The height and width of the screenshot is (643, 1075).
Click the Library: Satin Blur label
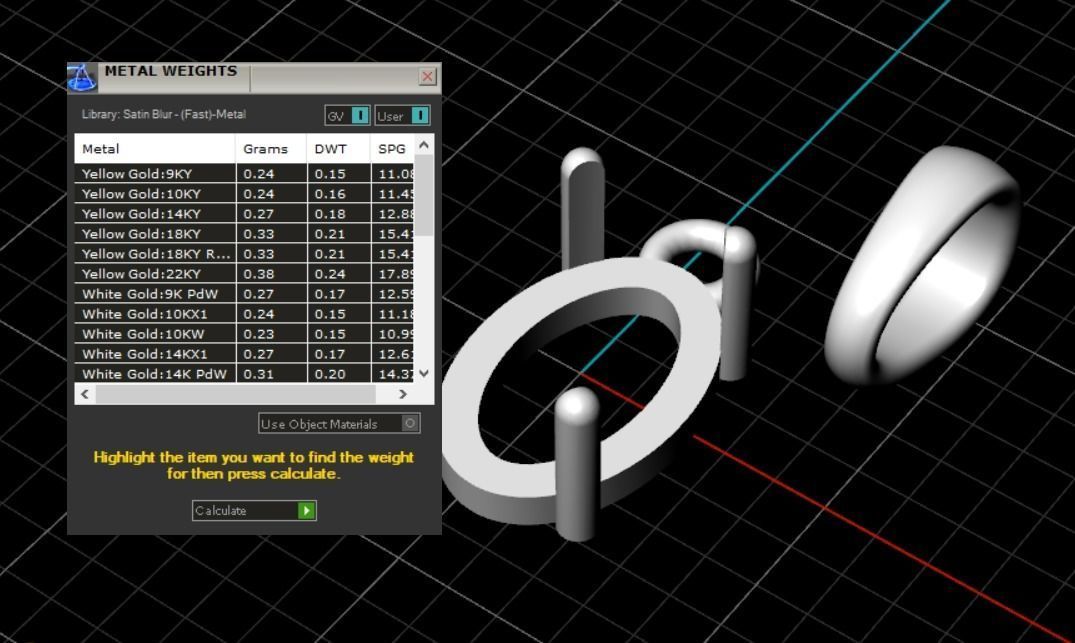point(163,114)
